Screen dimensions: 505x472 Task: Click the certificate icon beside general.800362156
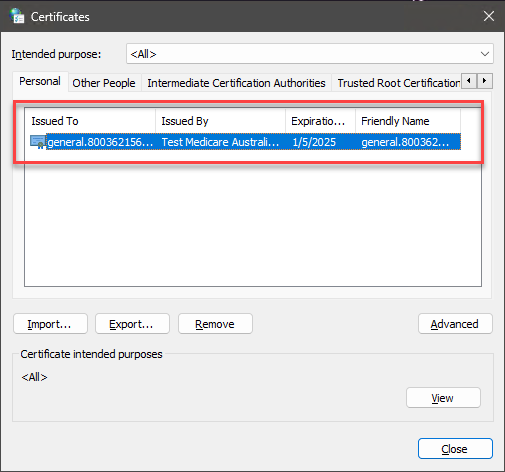click(x=38, y=142)
